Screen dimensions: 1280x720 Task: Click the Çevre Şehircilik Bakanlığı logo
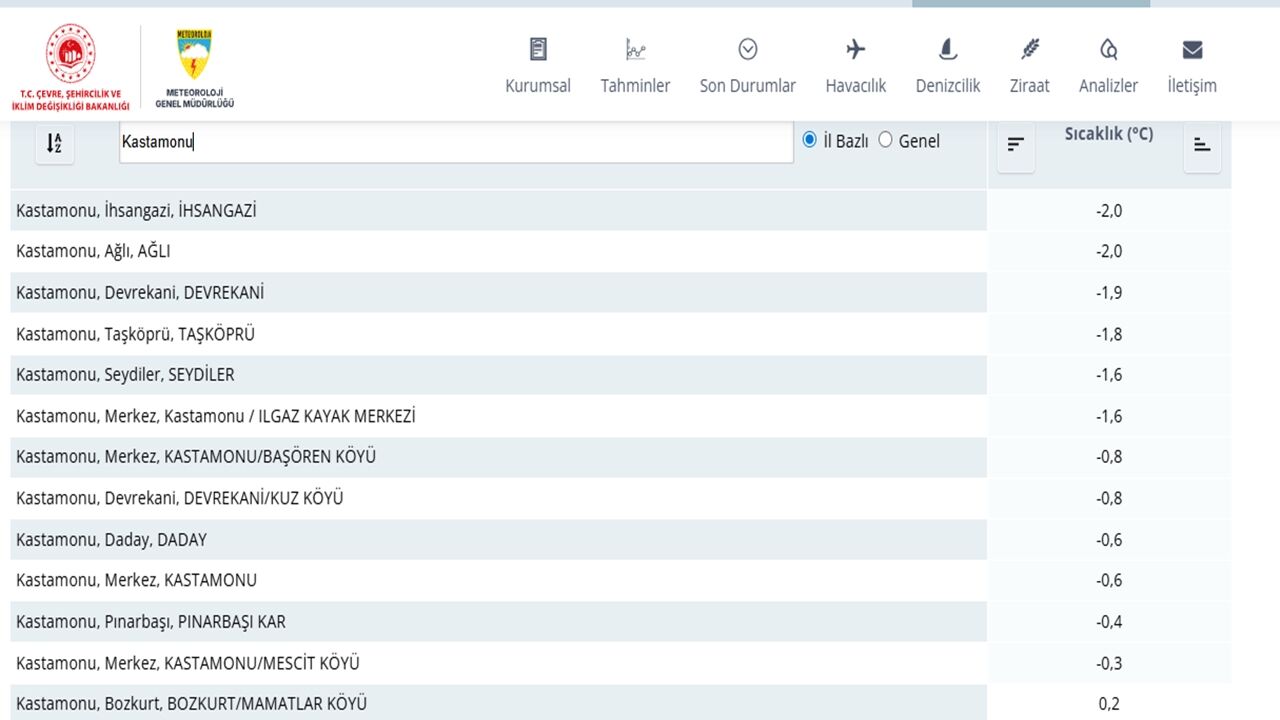pyautogui.click(x=70, y=66)
